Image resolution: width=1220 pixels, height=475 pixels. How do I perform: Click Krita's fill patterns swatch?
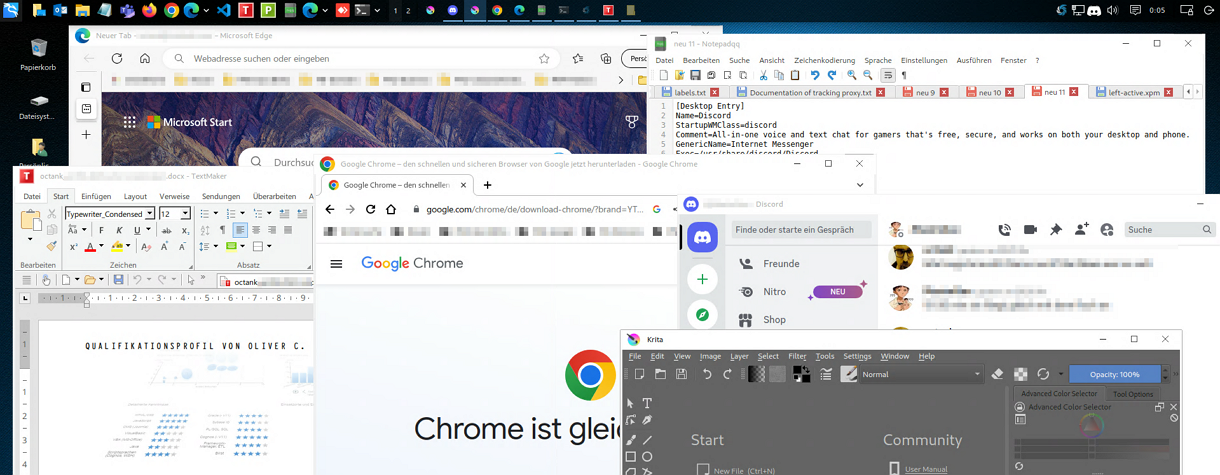[777, 374]
